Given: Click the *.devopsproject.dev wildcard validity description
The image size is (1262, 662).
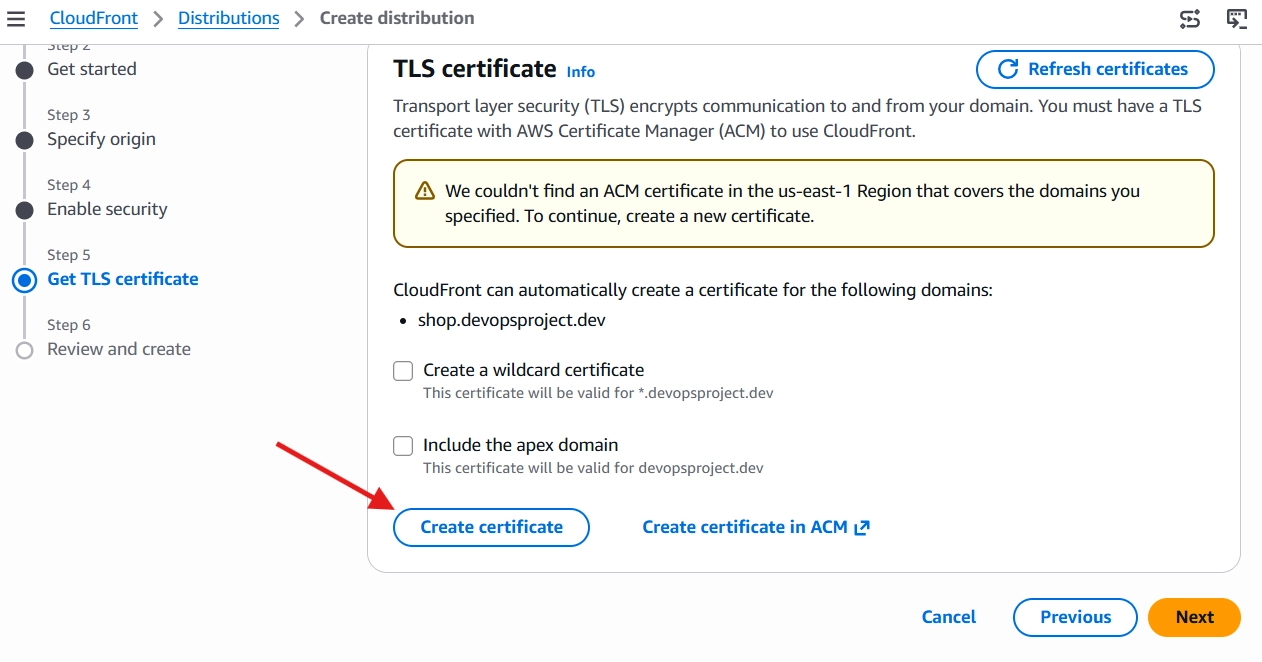Looking at the screenshot, I should (598, 393).
